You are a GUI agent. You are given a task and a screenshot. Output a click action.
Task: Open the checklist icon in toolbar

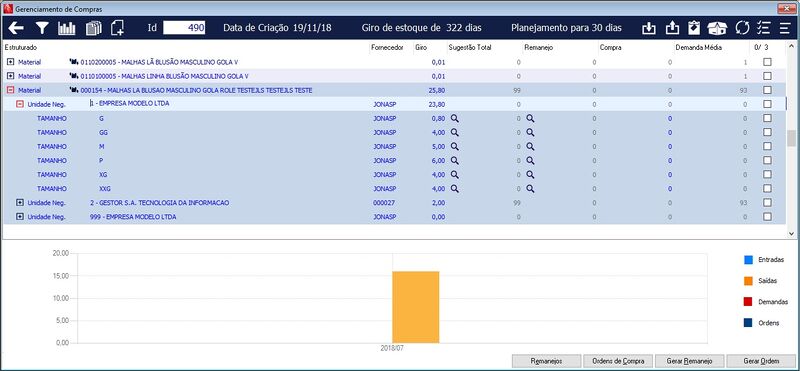[x=763, y=28]
